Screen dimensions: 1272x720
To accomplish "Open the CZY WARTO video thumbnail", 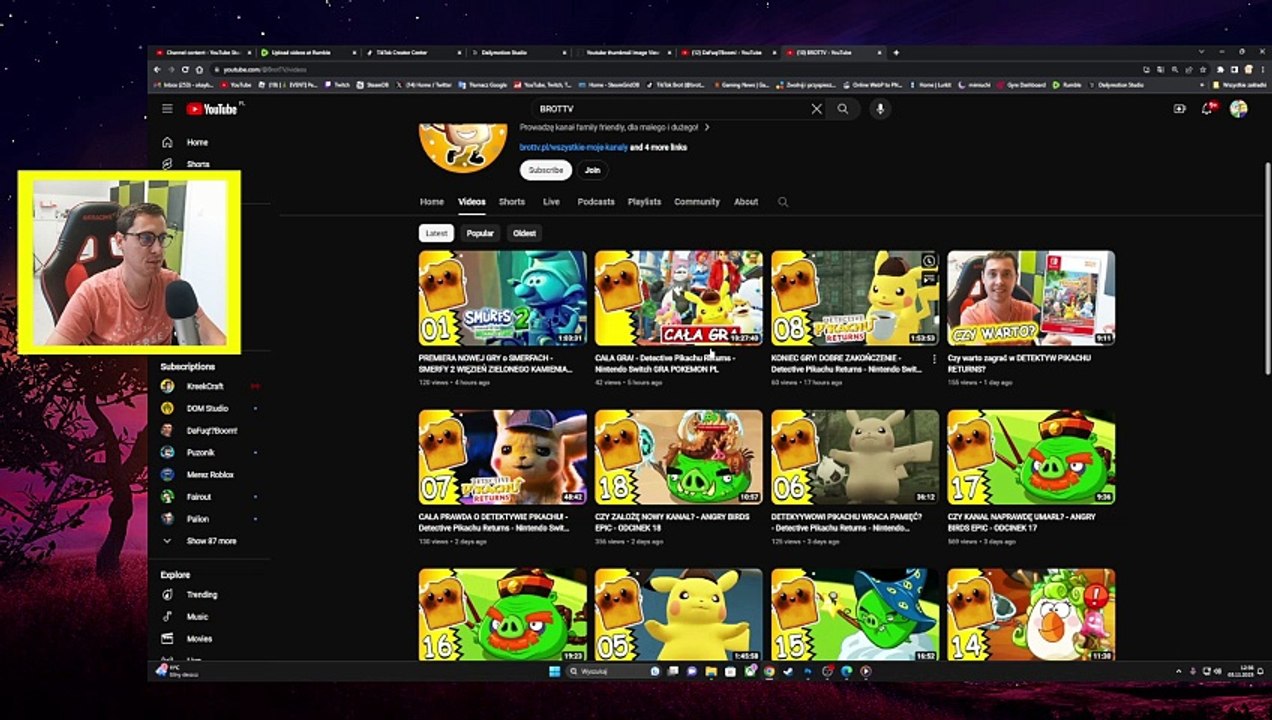I will (x=1031, y=298).
